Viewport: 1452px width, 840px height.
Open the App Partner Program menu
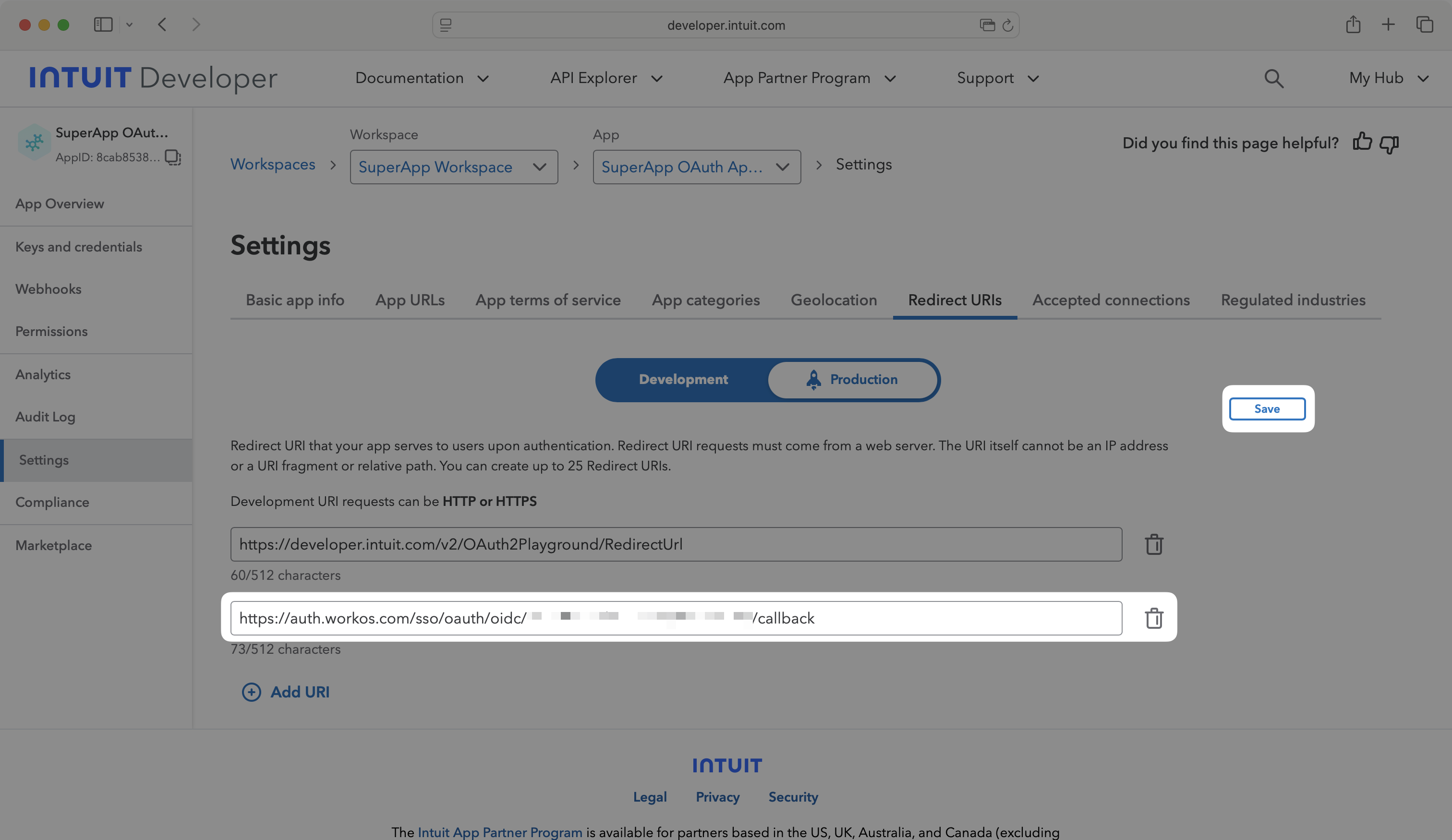(809, 78)
